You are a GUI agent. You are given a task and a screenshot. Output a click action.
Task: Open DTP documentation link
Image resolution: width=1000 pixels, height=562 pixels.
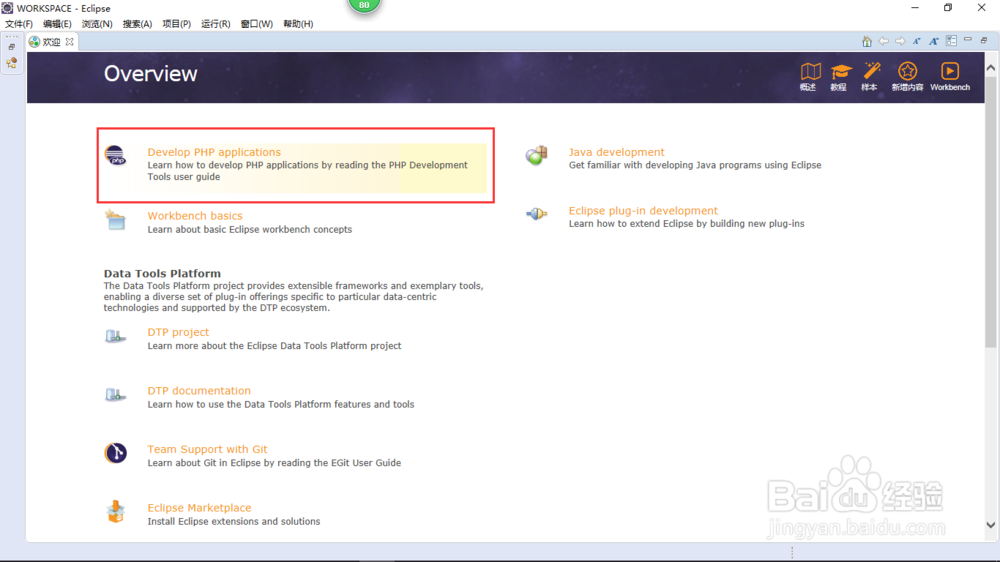(x=199, y=390)
